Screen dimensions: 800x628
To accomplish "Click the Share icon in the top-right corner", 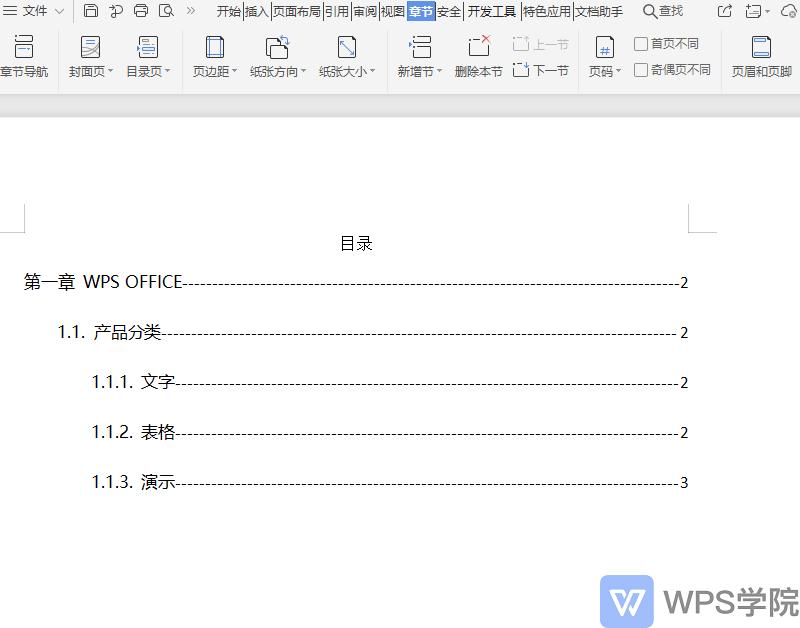I will pyautogui.click(x=723, y=11).
